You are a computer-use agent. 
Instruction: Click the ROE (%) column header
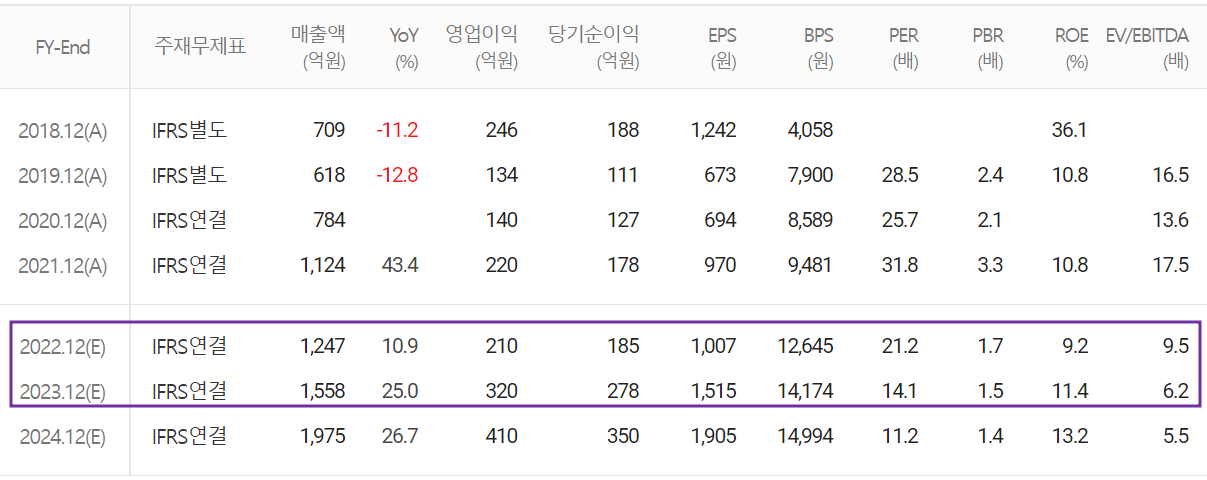1072,47
